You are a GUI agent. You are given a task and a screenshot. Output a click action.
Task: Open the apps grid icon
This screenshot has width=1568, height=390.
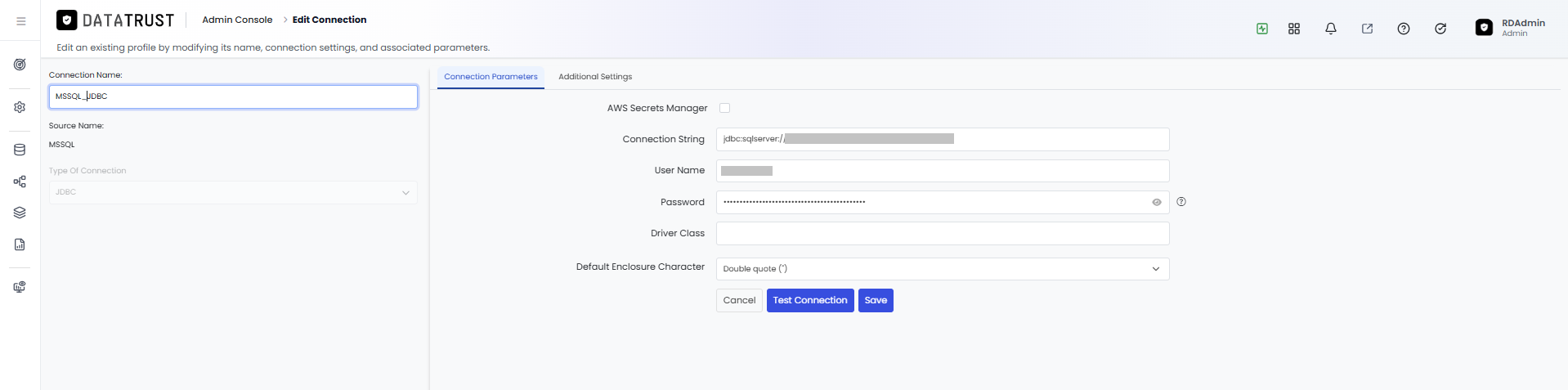1294,29
